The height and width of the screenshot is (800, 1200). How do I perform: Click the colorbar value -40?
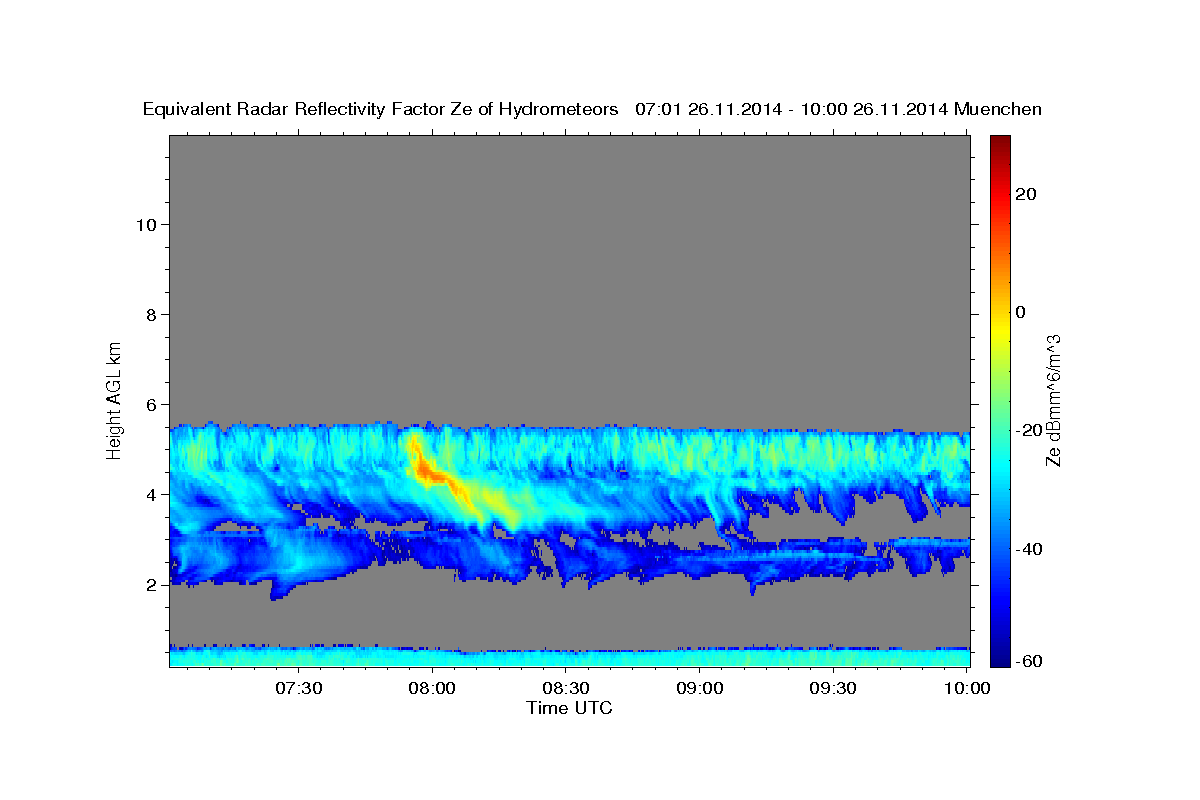pos(1028,548)
